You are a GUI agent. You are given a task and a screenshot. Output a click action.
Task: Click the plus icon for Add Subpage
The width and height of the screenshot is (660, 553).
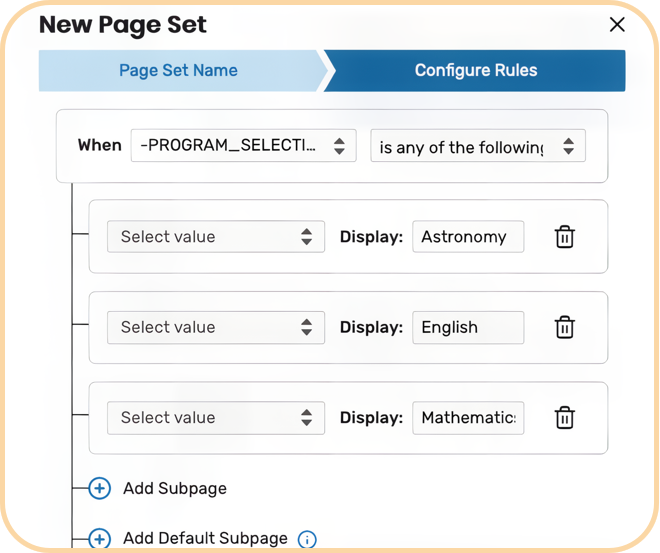pyautogui.click(x=99, y=489)
